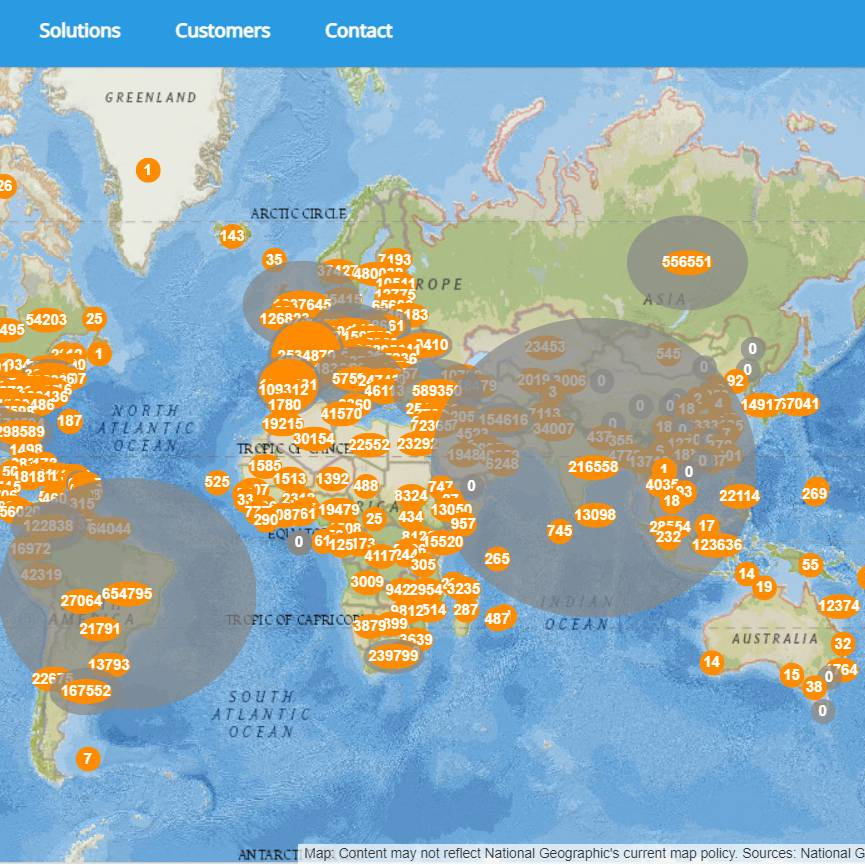Open the Solutions menu item
865x865 pixels.
80,31
